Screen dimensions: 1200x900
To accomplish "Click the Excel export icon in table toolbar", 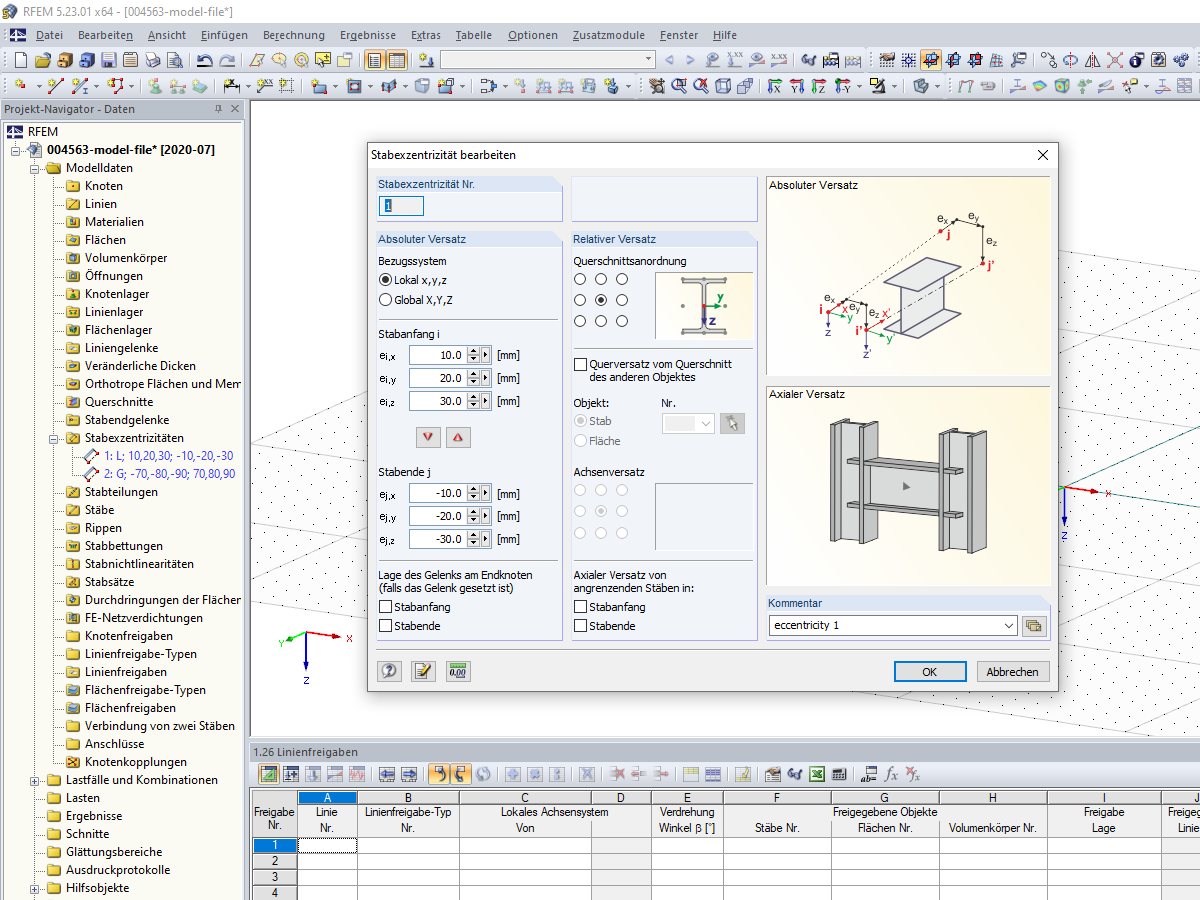I will (x=816, y=774).
